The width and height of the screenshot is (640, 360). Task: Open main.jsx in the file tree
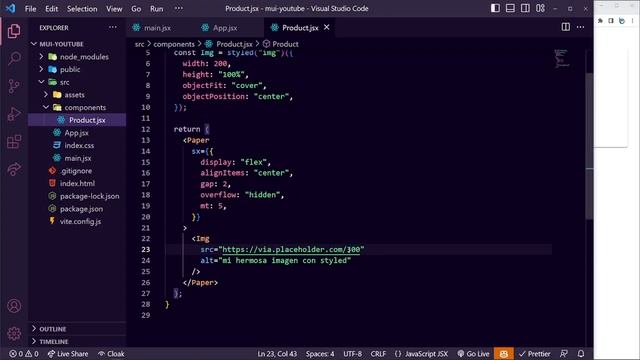(x=77, y=158)
